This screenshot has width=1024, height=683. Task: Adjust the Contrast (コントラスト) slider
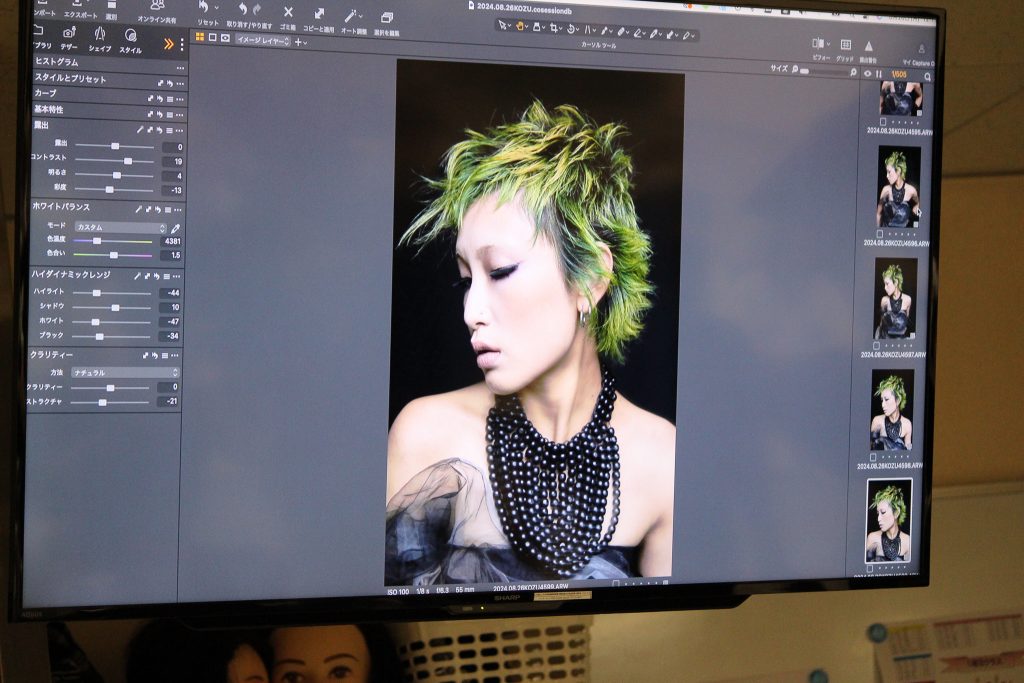[x=114, y=161]
